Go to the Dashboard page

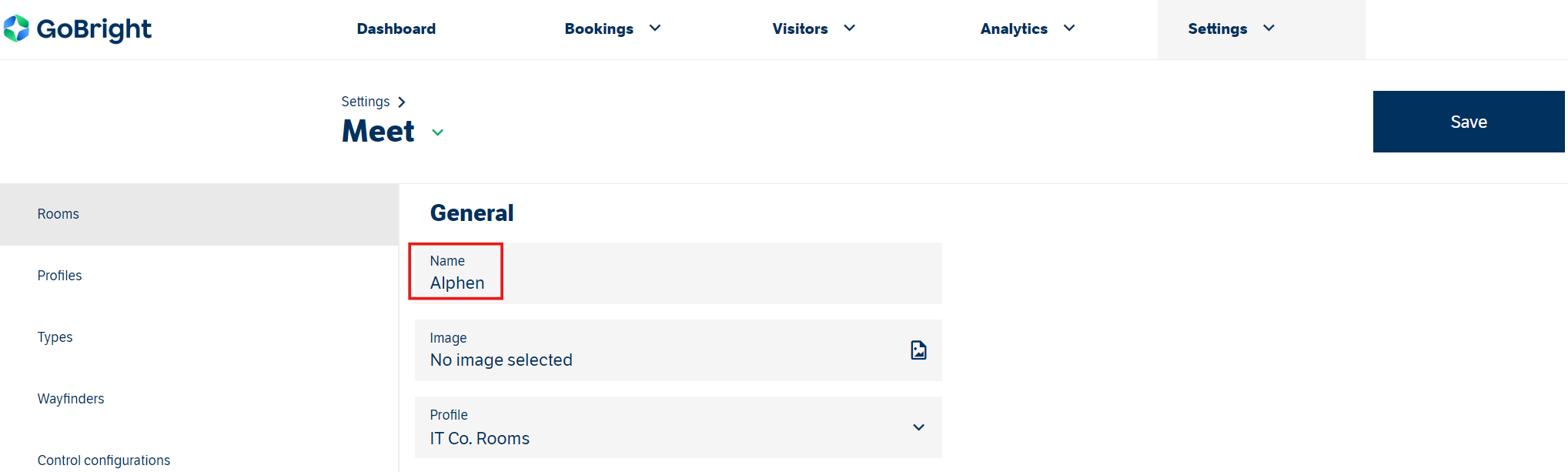pos(396,28)
